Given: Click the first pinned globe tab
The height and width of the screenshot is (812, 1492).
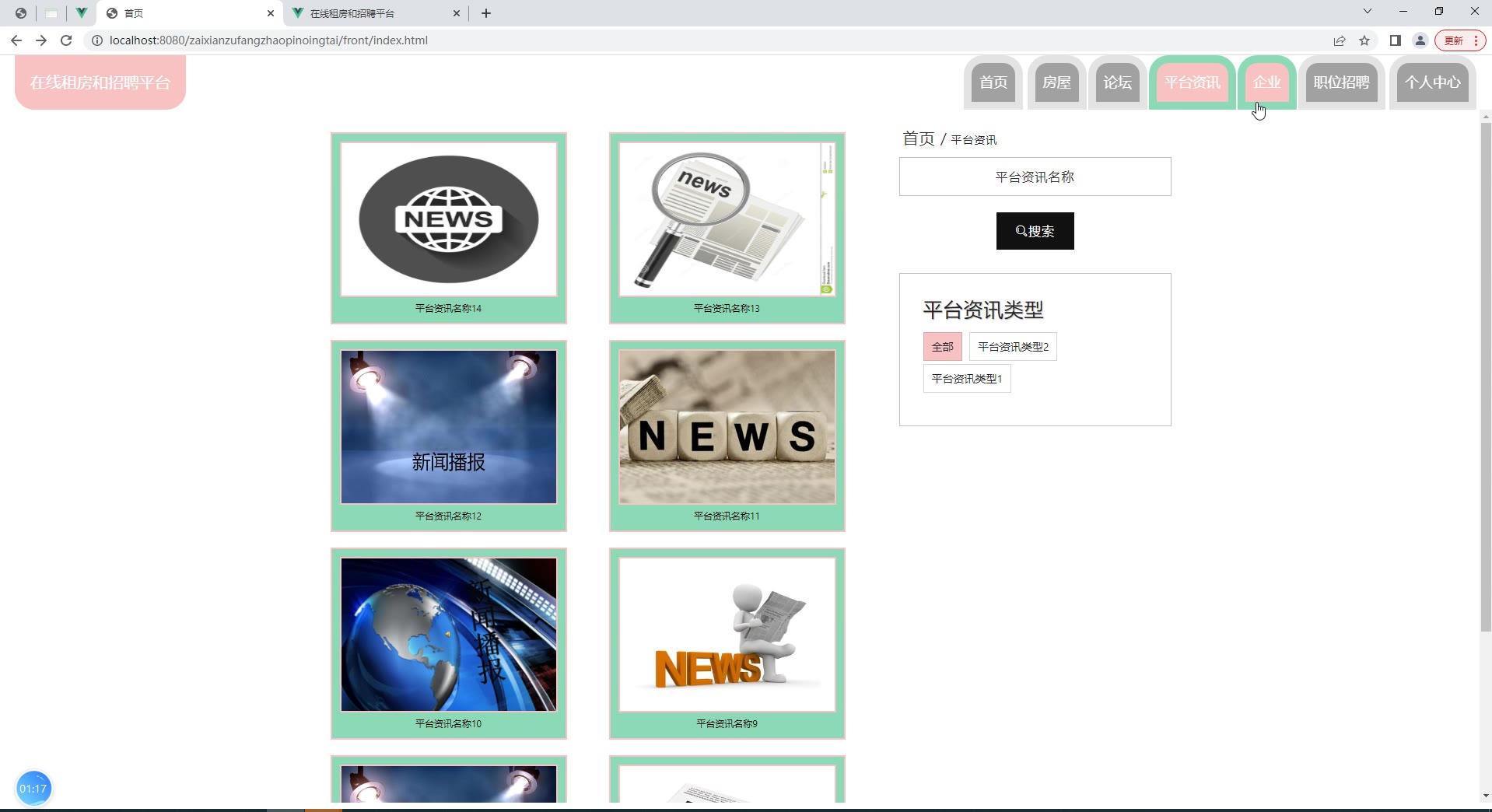Looking at the screenshot, I should 21,13.
